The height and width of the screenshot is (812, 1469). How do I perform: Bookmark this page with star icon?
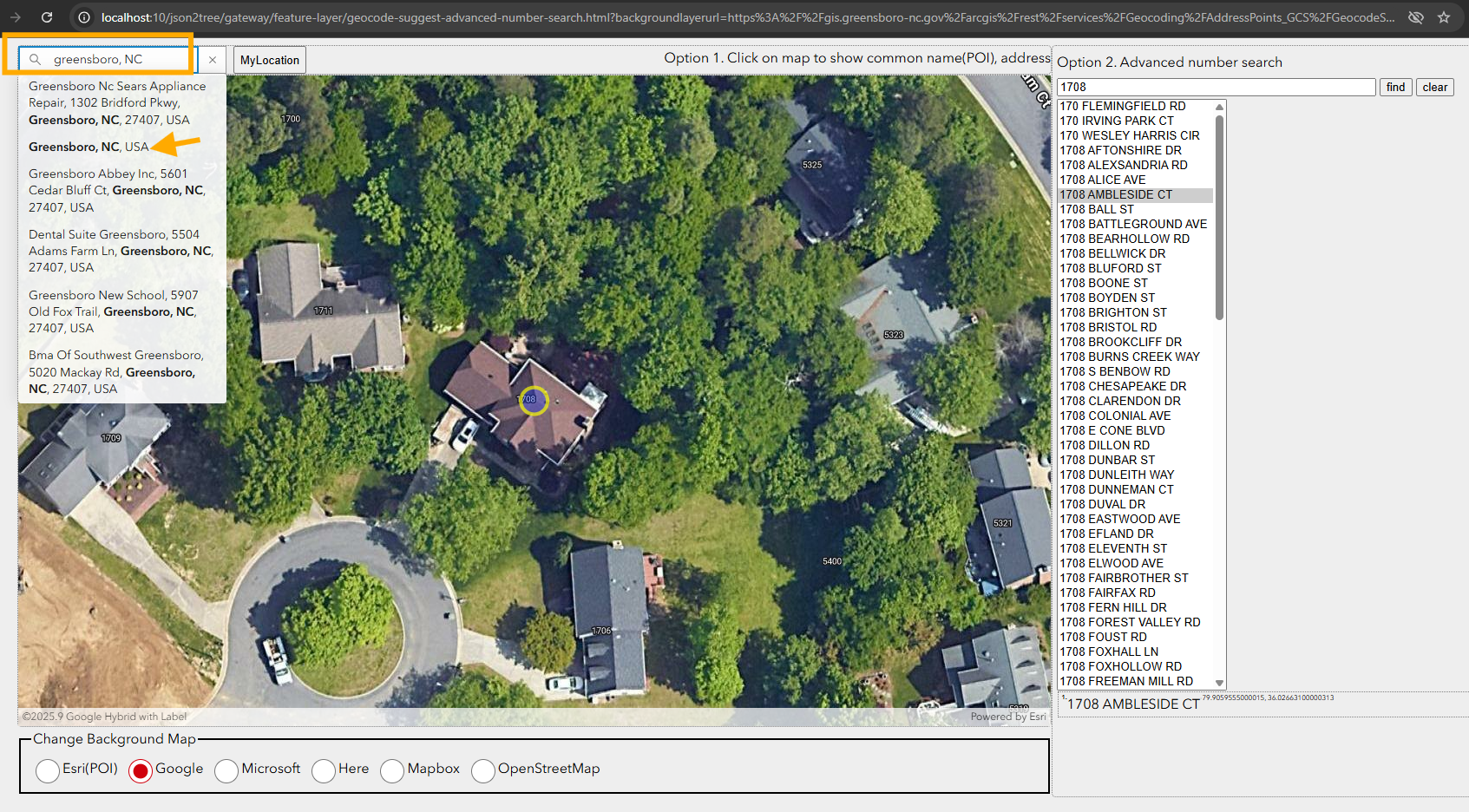[x=1444, y=17]
